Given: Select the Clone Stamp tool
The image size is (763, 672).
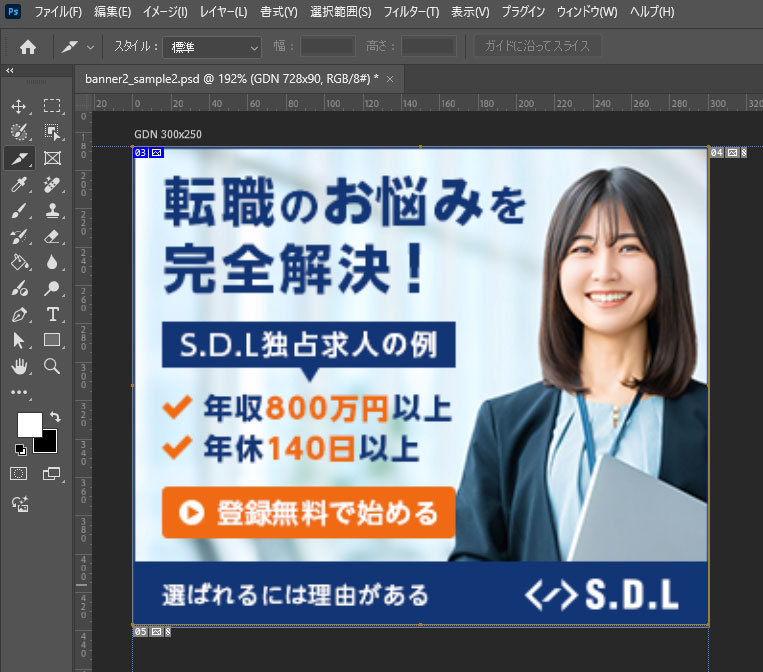Looking at the screenshot, I should coord(52,210).
